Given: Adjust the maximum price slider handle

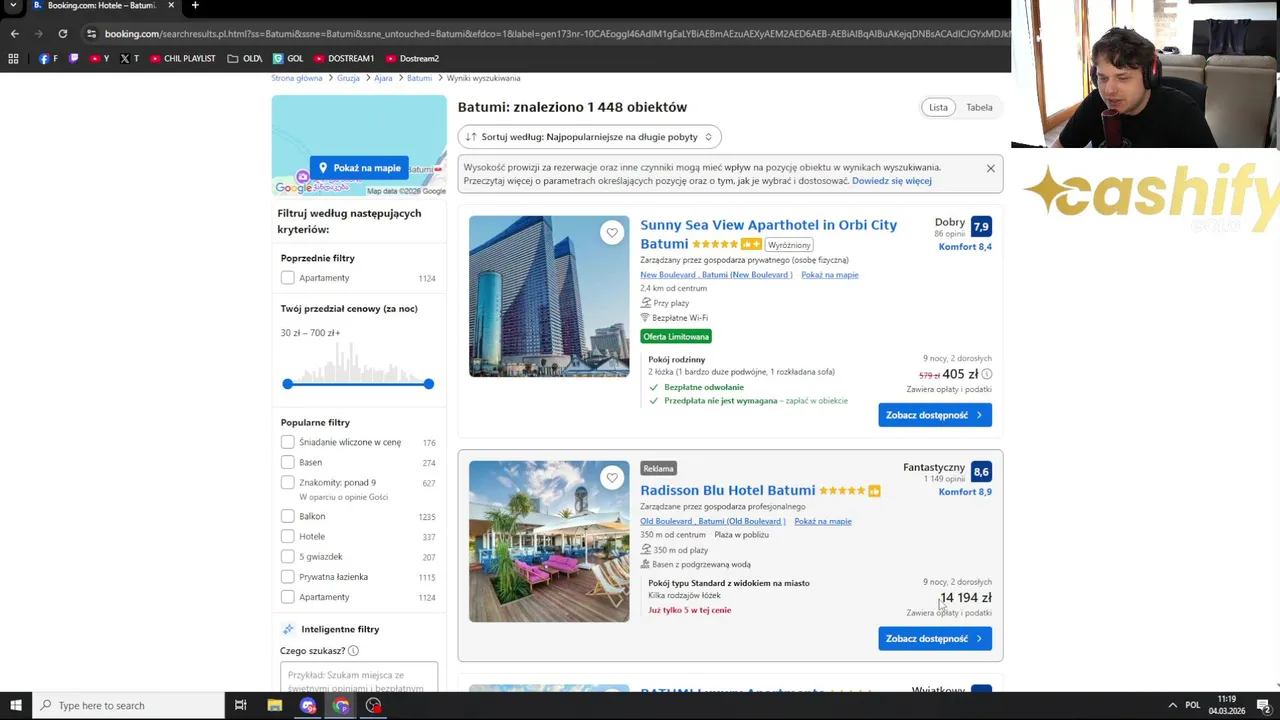Looking at the screenshot, I should tap(428, 384).
